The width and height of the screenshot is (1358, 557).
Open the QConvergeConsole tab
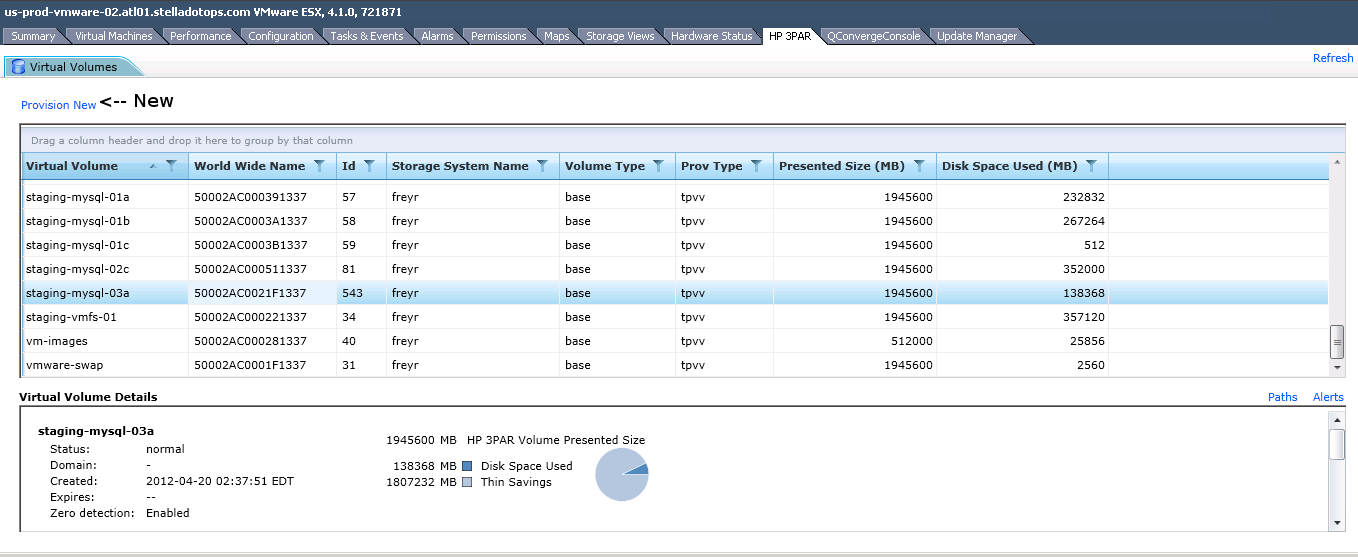pyautogui.click(x=873, y=36)
